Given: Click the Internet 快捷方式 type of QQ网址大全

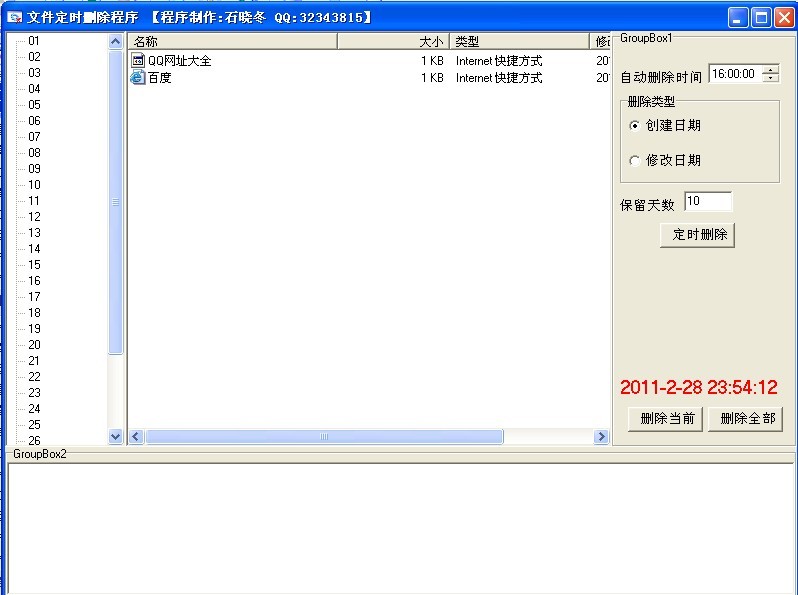Looking at the screenshot, I should pyautogui.click(x=499, y=61).
